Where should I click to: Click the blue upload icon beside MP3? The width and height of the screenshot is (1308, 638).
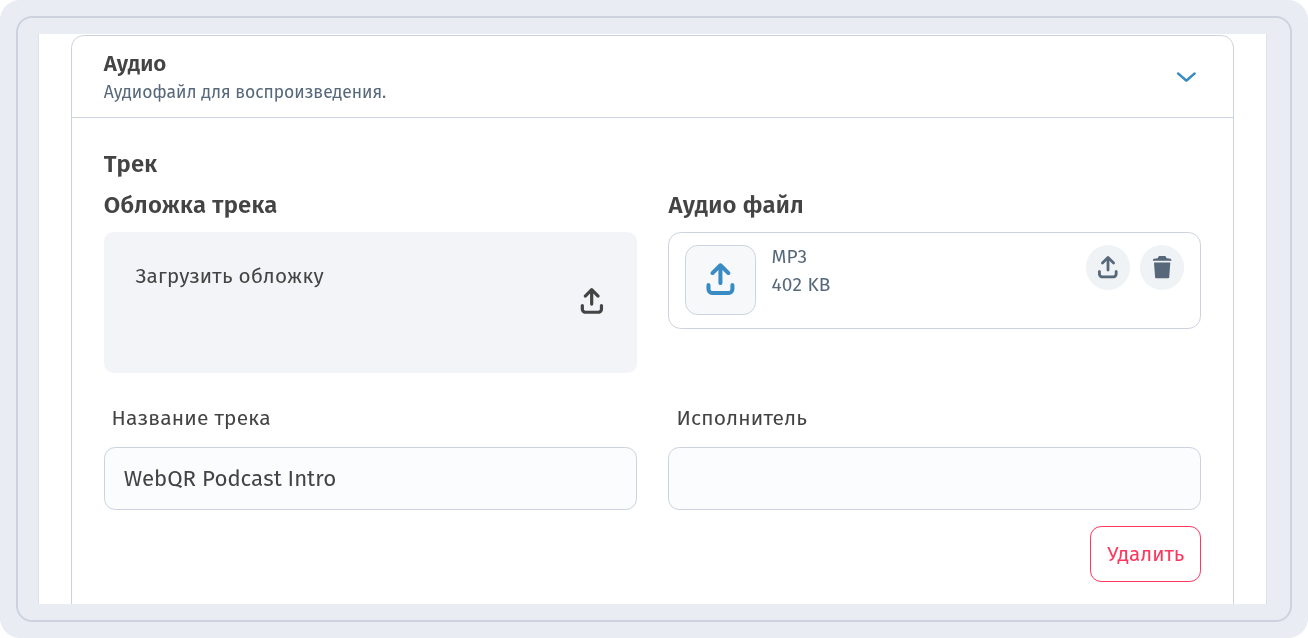[x=720, y=280]
